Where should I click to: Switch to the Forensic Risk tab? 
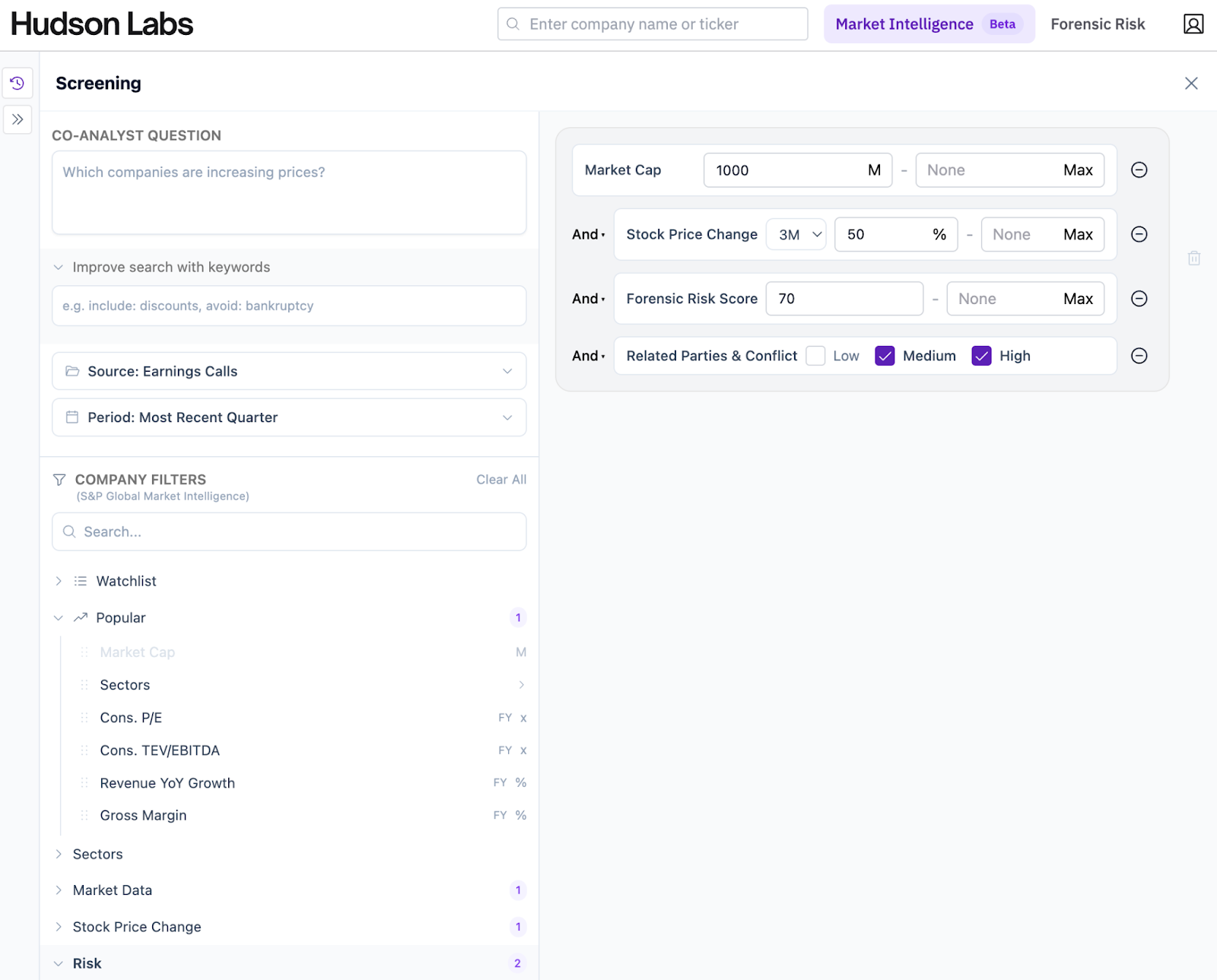pos(1097,24)
